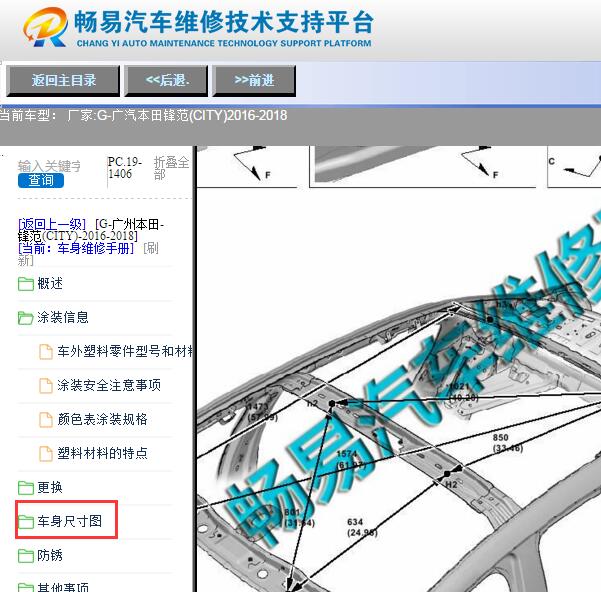Open the 概述 tree entry
This screenshot has height=592, width=601.
pyautogui.click(x=50, y=284)
